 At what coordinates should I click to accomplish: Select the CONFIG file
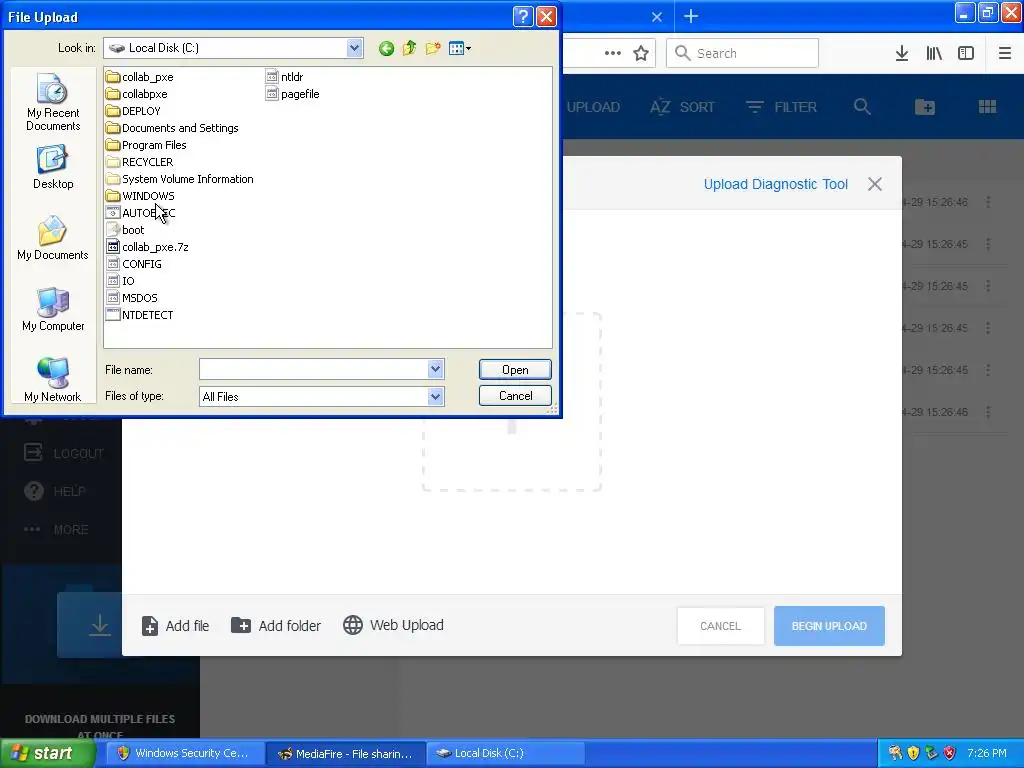(x=134, y=264)
